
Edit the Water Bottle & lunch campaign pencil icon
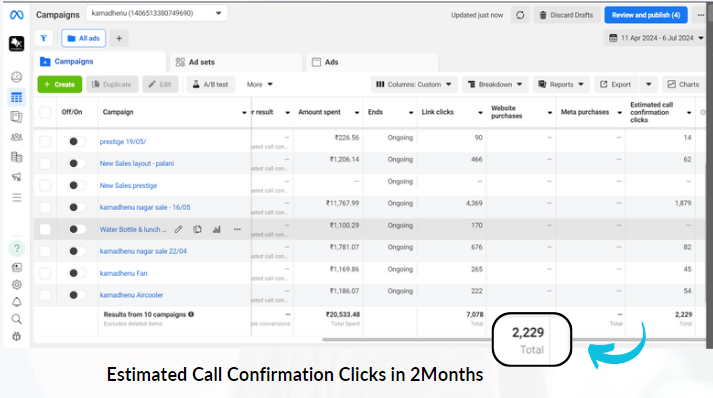[x=178, y=229]
